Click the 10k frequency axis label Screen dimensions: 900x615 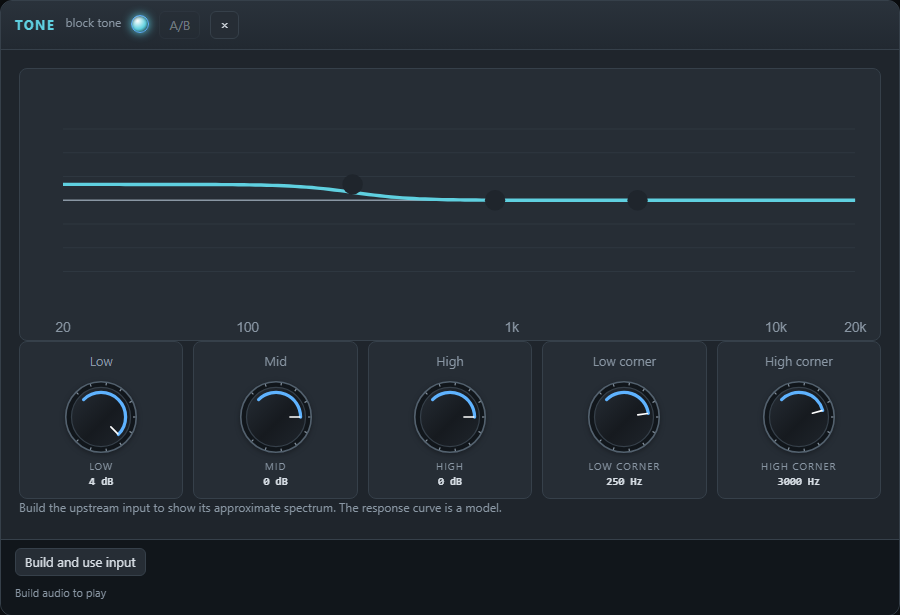click(x=776, y=327)
